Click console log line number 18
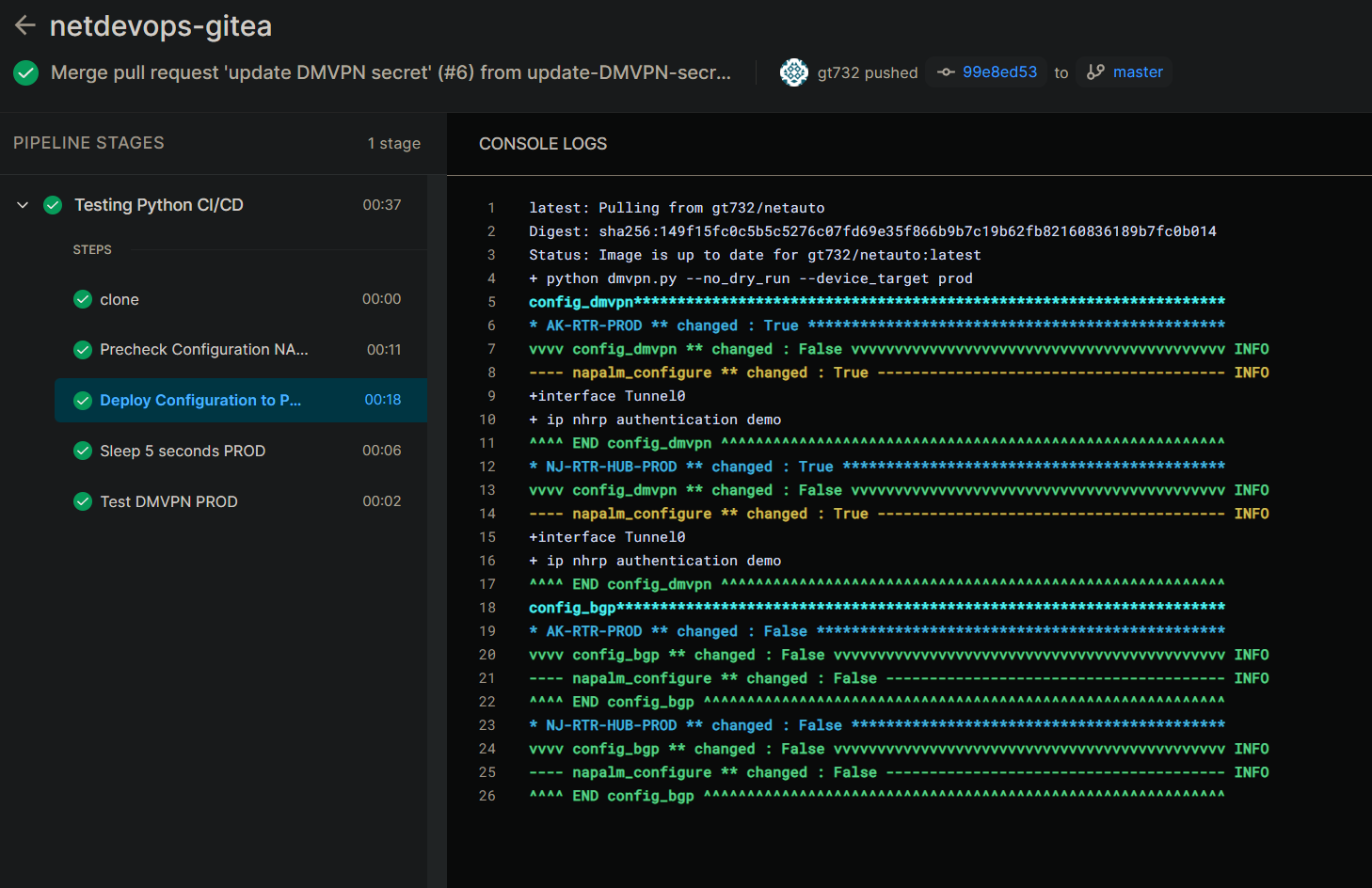 pos(487,608)
